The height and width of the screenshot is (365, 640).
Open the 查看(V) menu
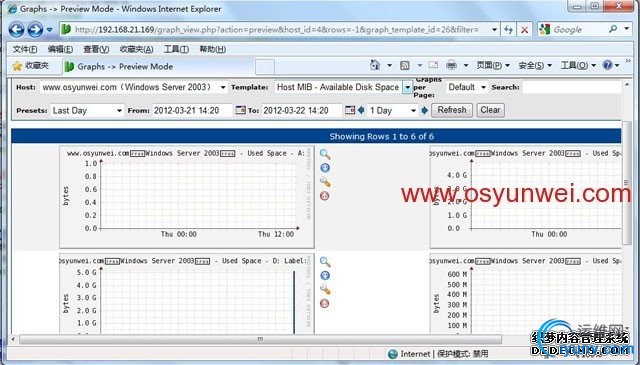[x=96, y=49]
